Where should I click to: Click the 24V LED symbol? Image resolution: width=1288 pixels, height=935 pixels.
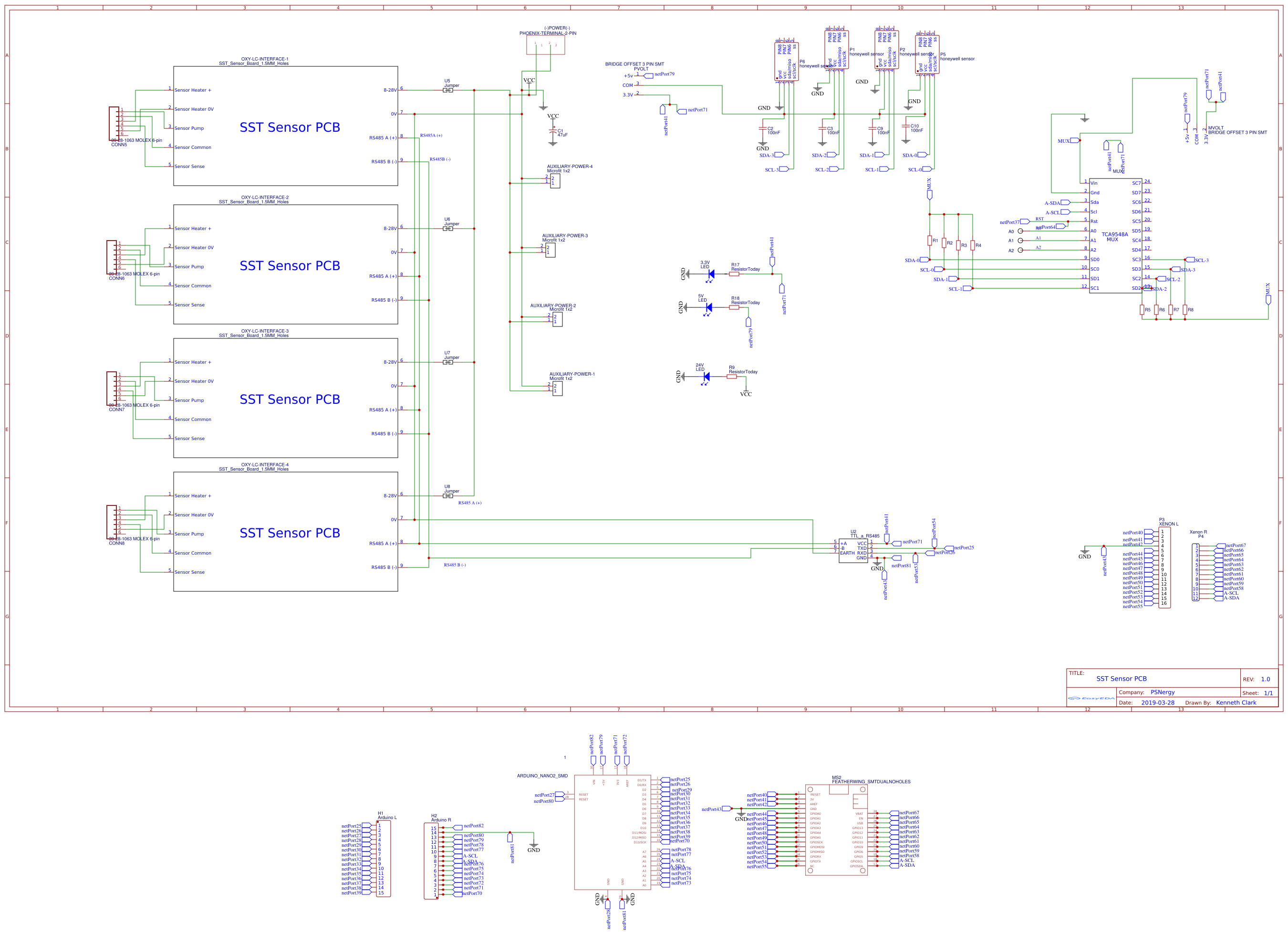[706, 377]
